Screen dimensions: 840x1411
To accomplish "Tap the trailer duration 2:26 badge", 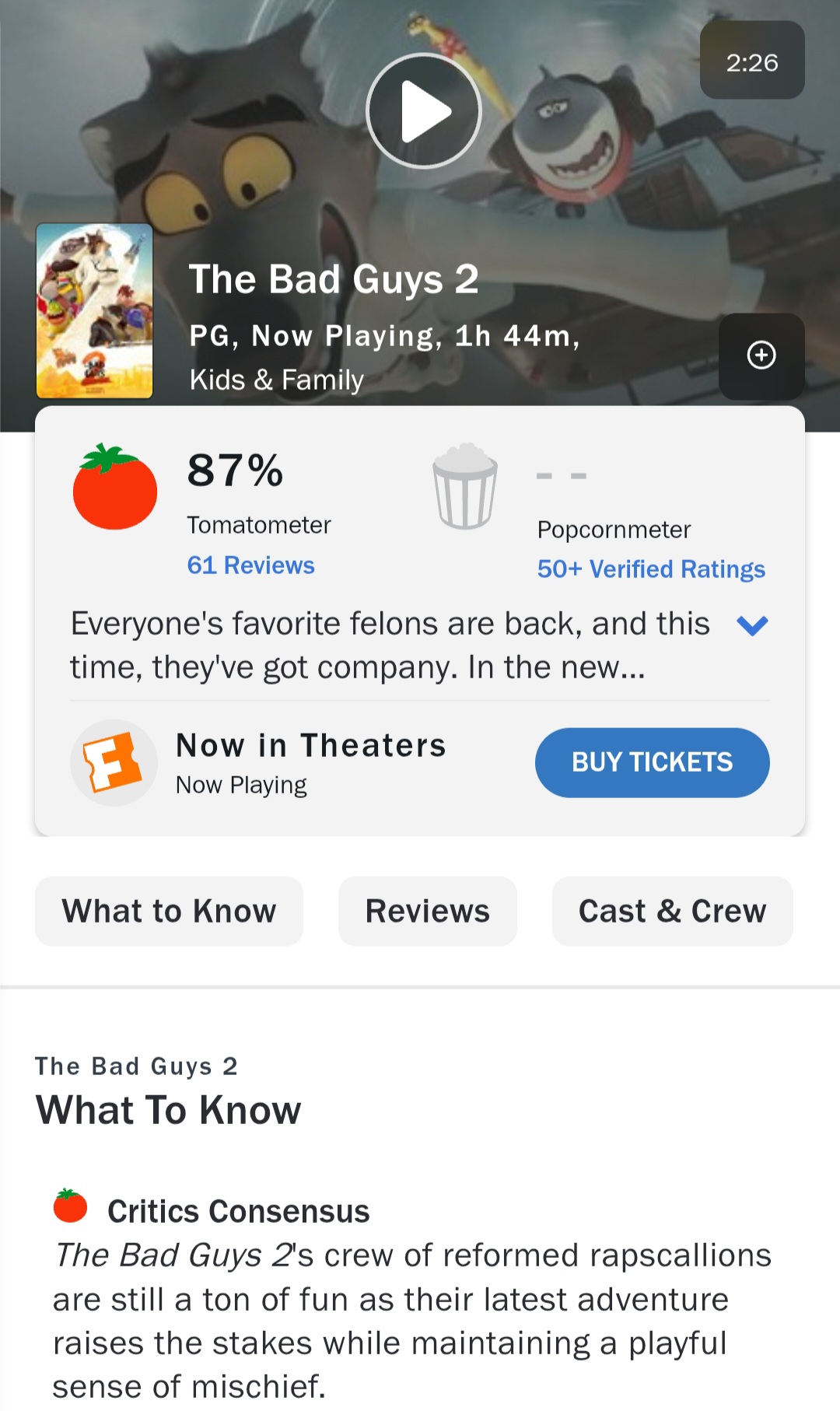I will (x=751, y=61).
